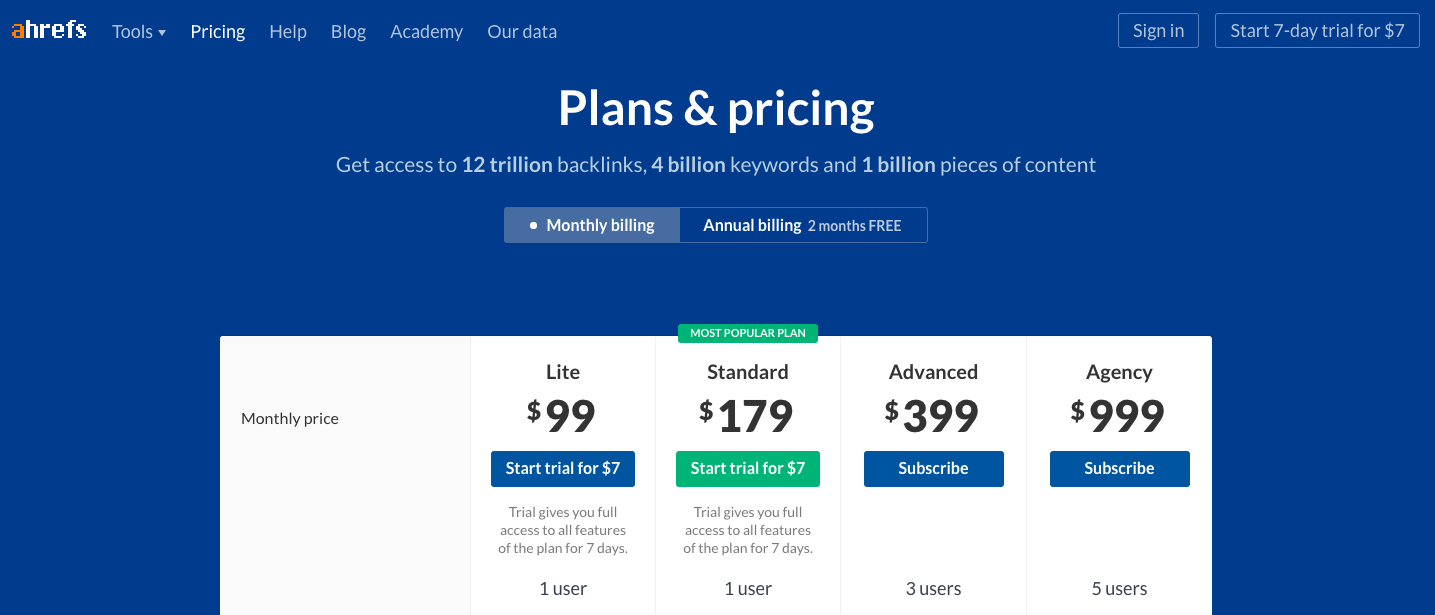This screenshot has width=1435, height=615.
Task: Subscribe to the Agency plan
Action: 1120,469
